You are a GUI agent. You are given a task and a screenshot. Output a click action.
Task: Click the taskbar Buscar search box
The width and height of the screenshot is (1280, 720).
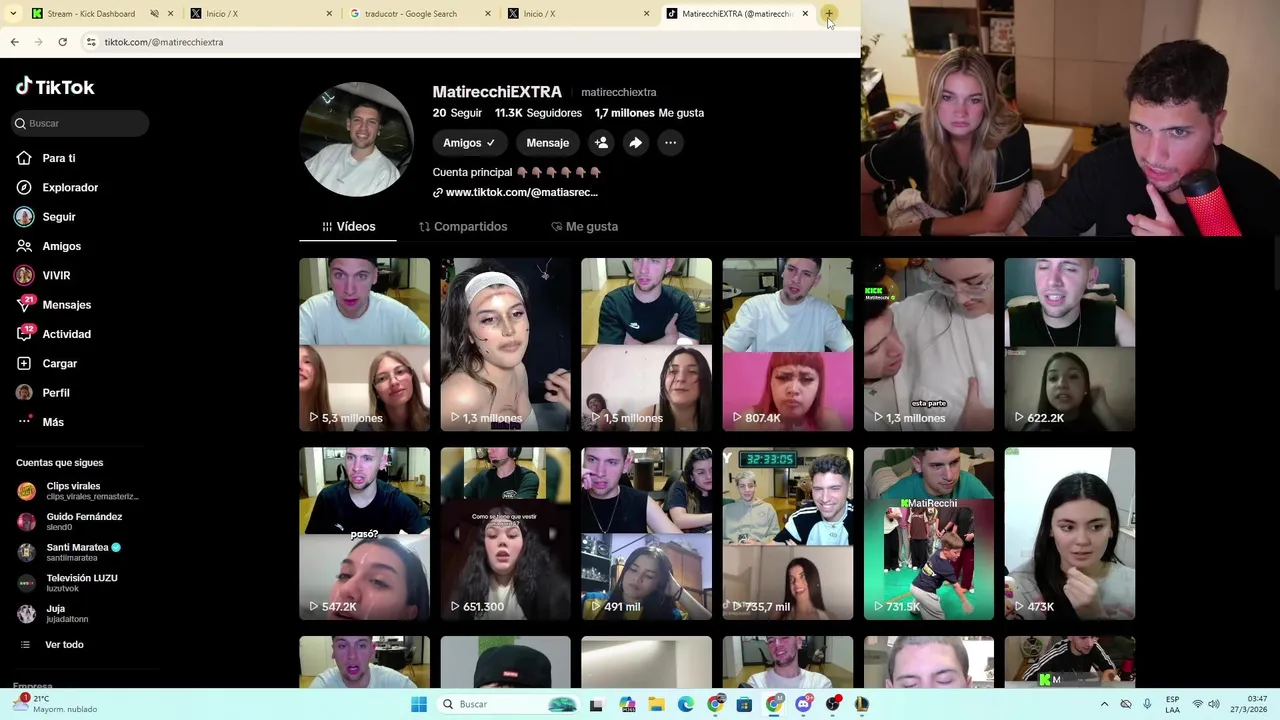[x=510, y=704]
